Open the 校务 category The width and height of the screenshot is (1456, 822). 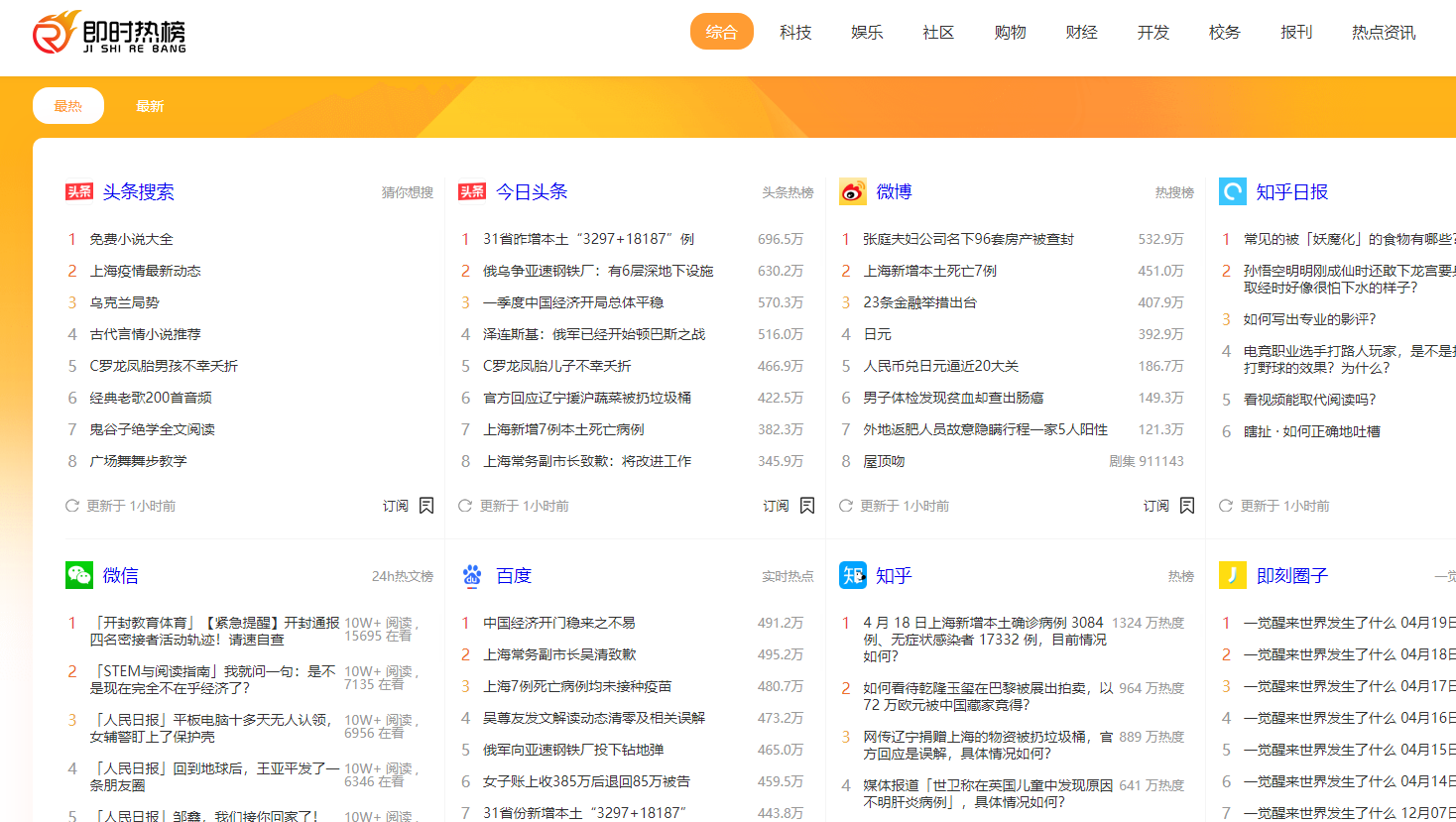[1224, 32]
